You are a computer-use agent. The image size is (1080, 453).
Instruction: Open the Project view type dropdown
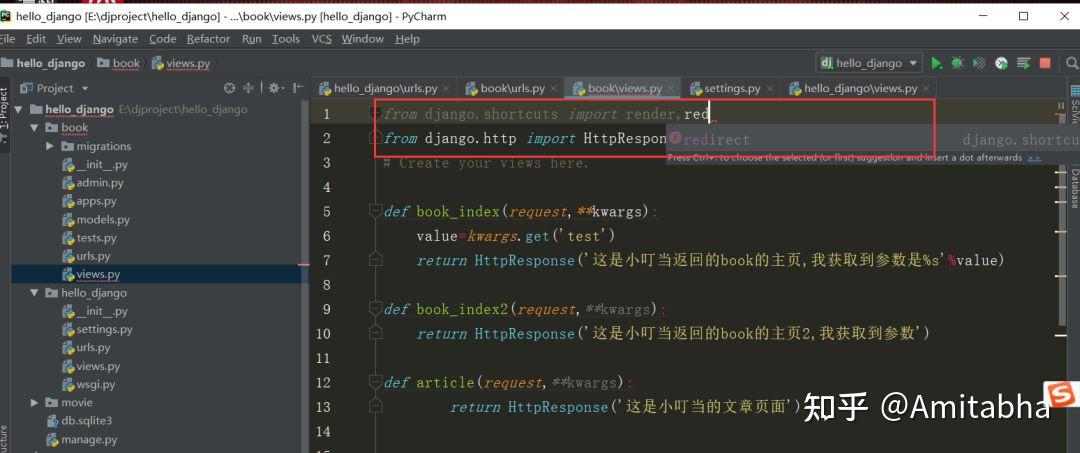55,88
